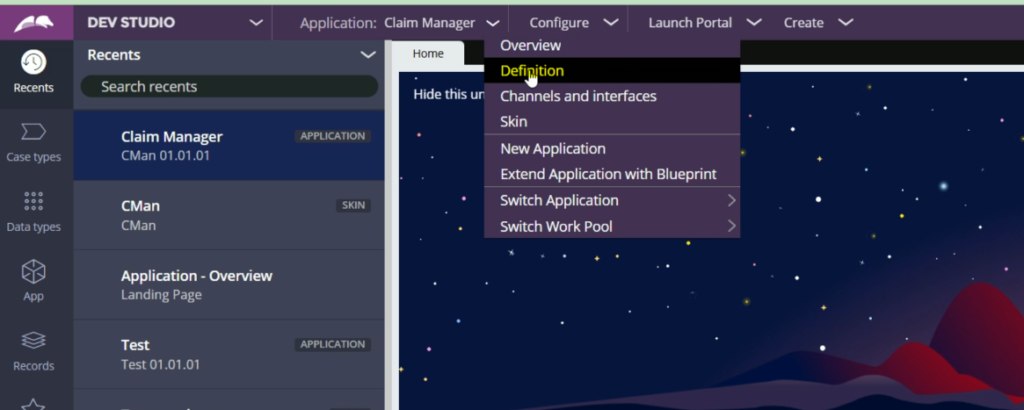
Task: Switch to the Home tab
Action: point(428,54)
